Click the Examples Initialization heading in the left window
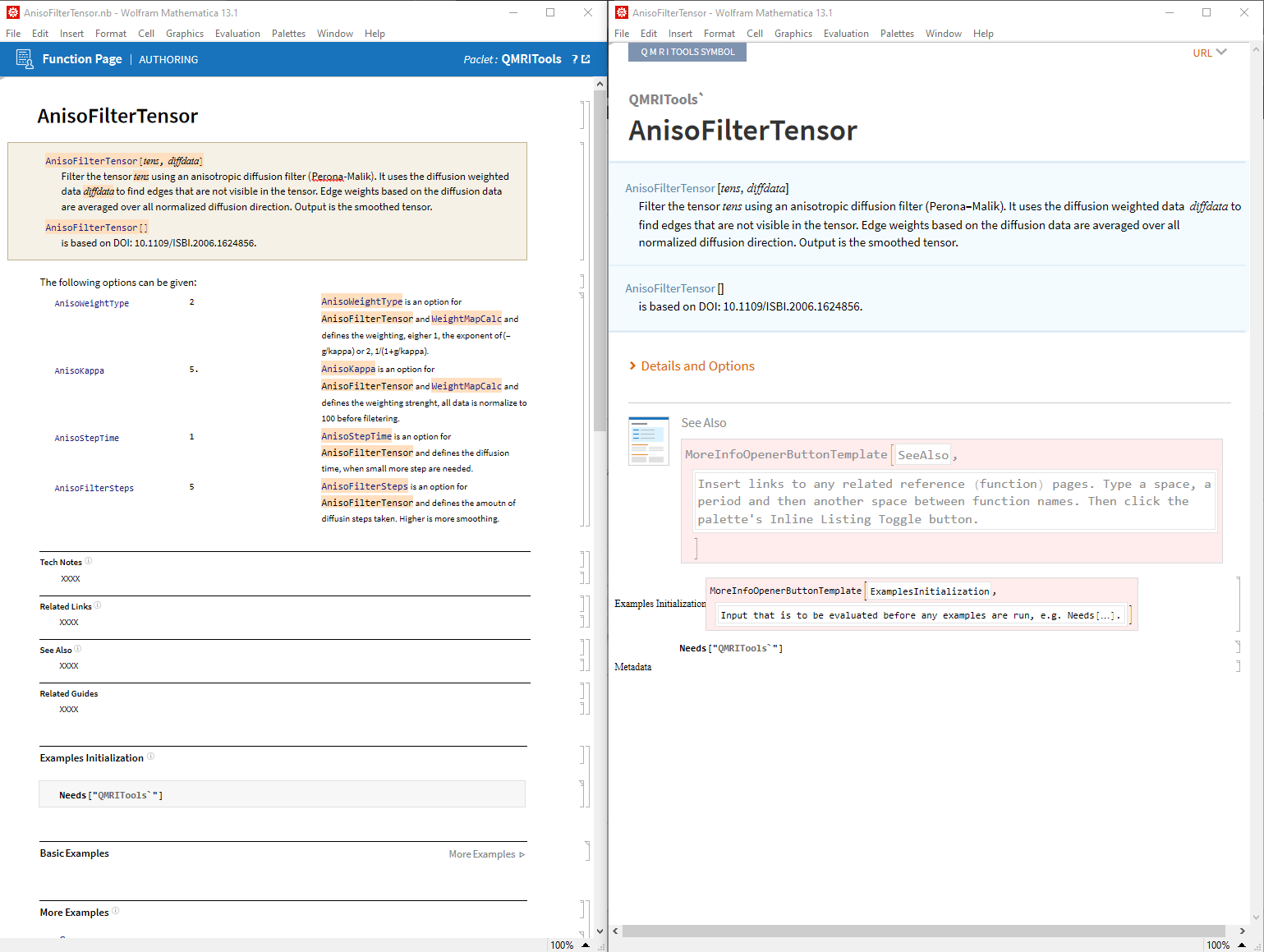1264x952 pixels. (92, 758)
